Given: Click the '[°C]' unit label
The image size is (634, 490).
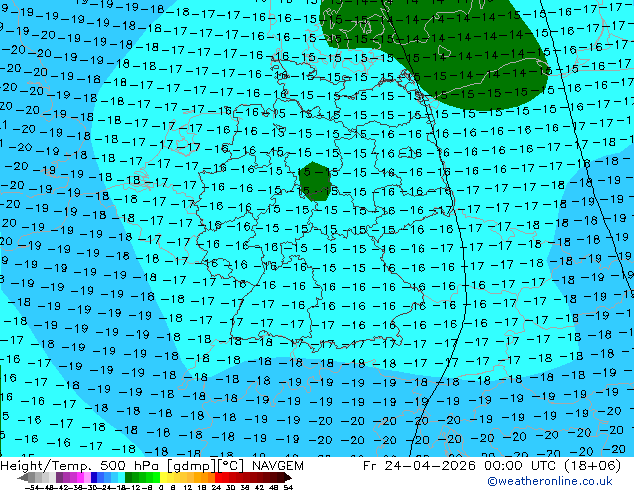Looking at the screenshot, I should click(231, 466).
